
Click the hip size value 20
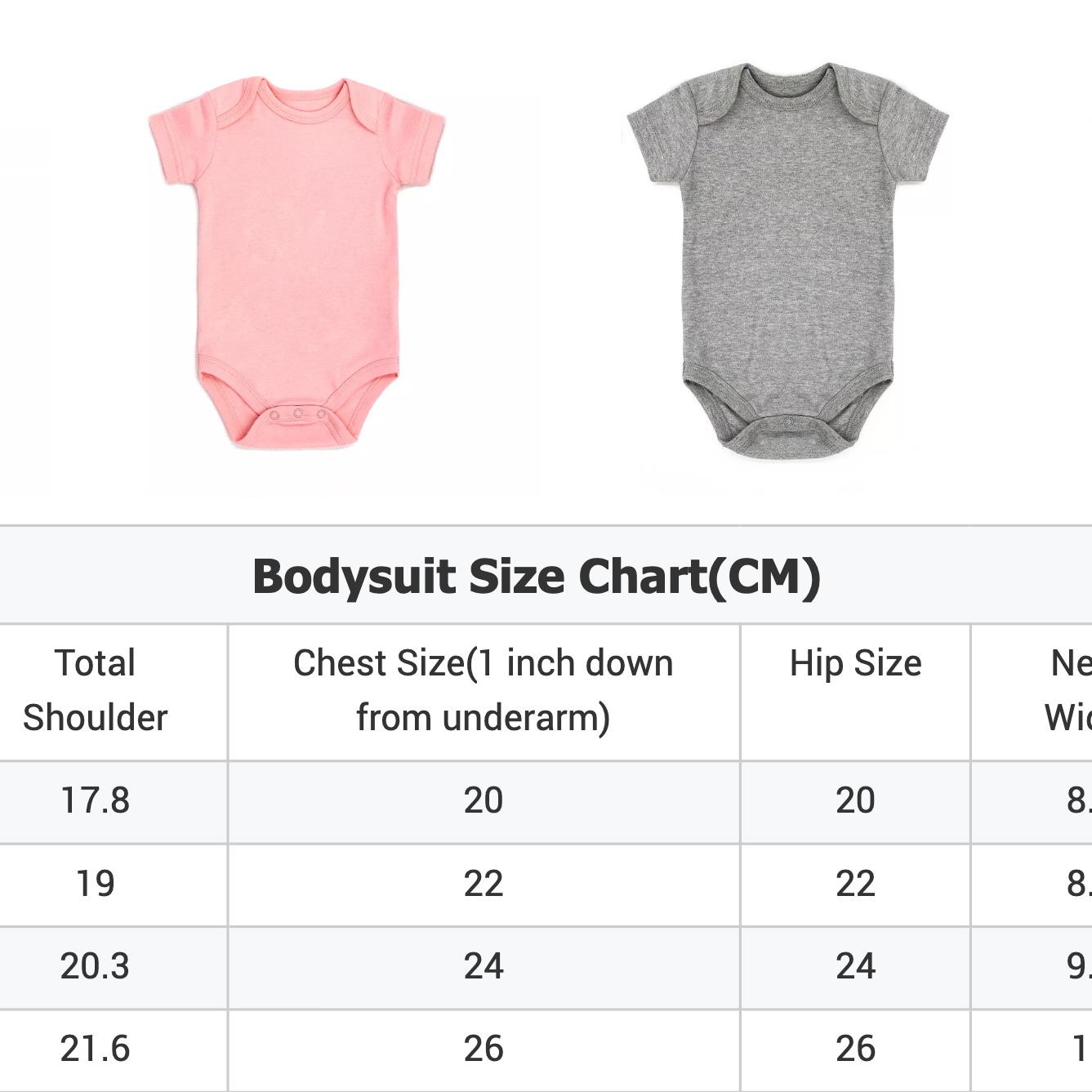click(855, 800)
